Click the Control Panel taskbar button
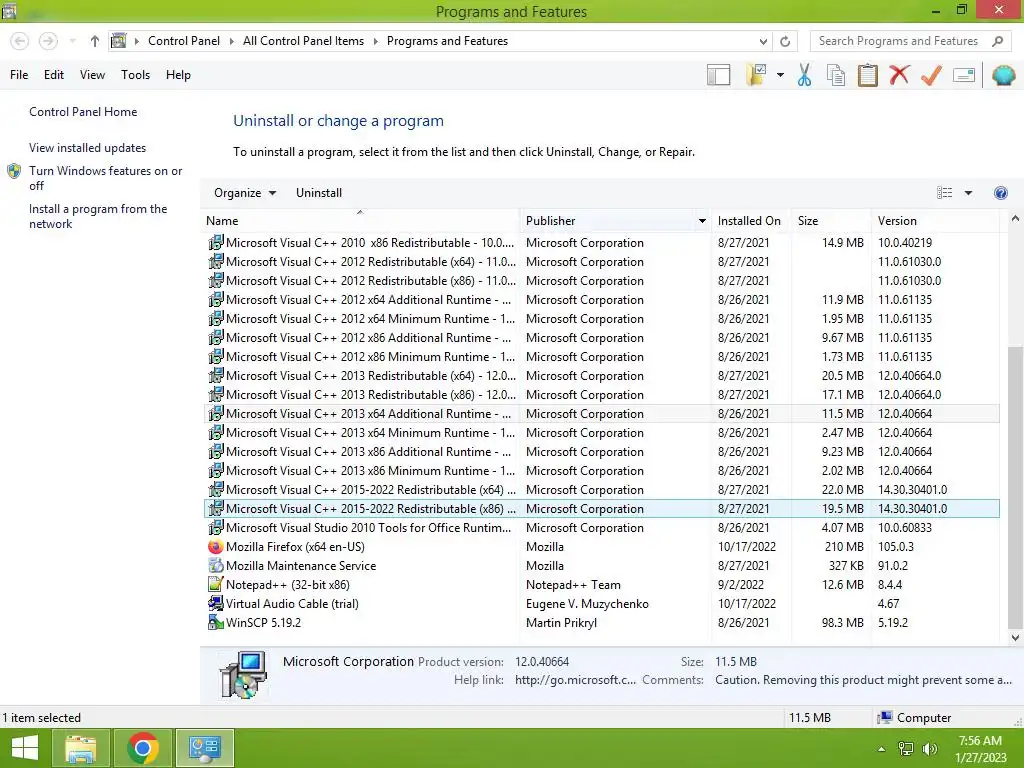 click(x=204, y=748)
